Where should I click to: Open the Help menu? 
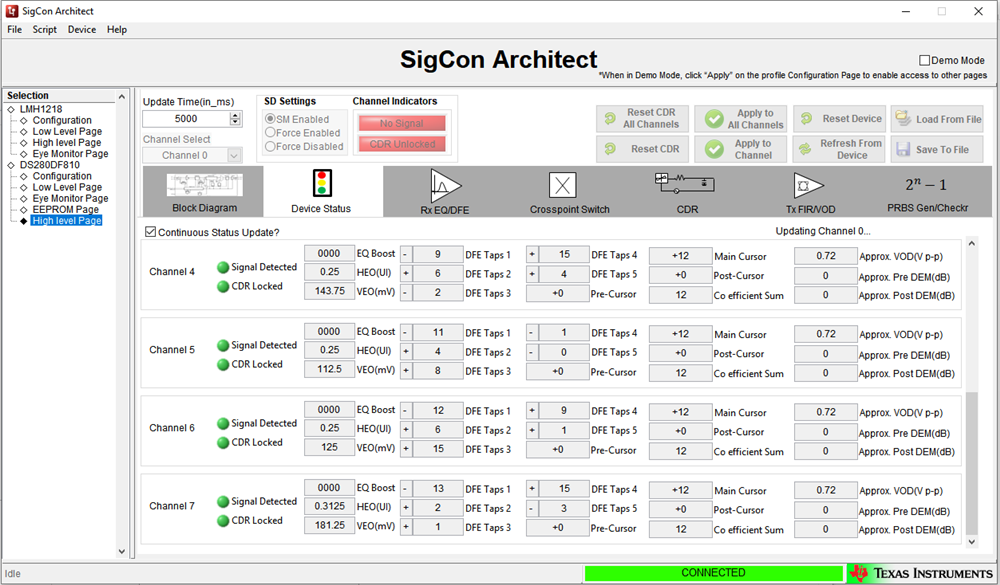(117, 29)
